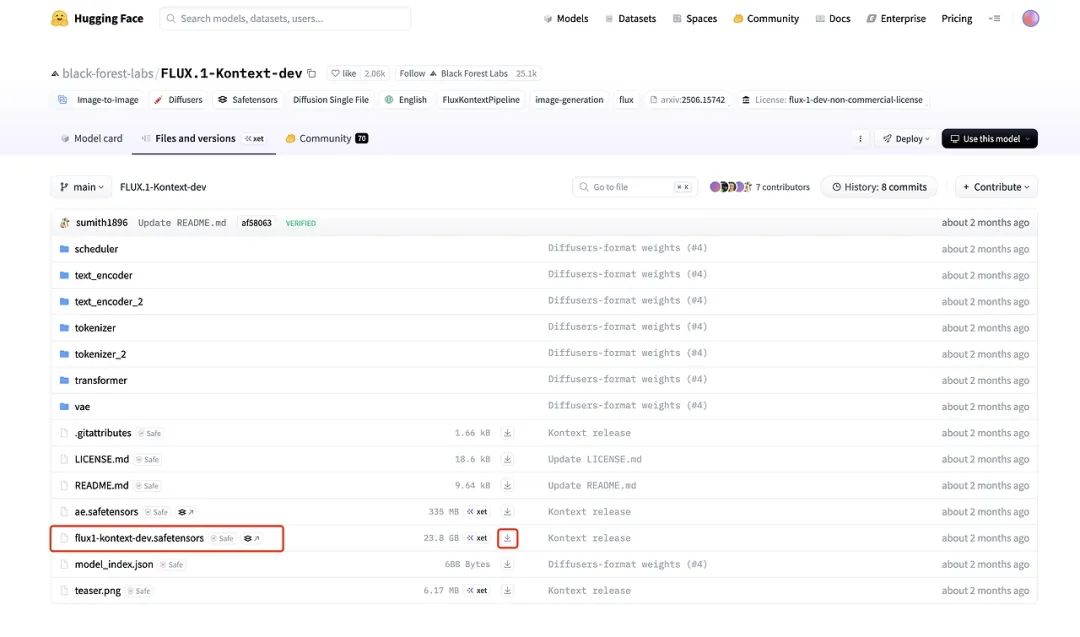Open safetensors viewer icon for flux1-kontext-dev.safetensors
The width and height of the screenshot is (1080, 637).
251,538
